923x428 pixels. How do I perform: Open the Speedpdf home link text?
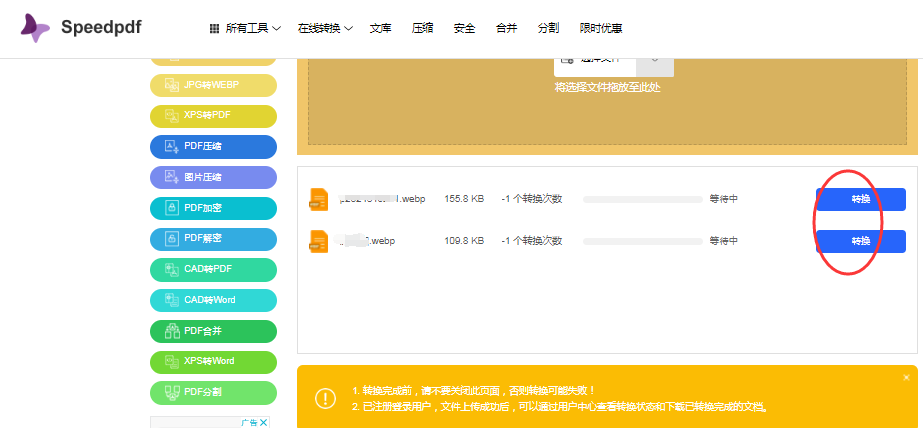tap(101, 27)
